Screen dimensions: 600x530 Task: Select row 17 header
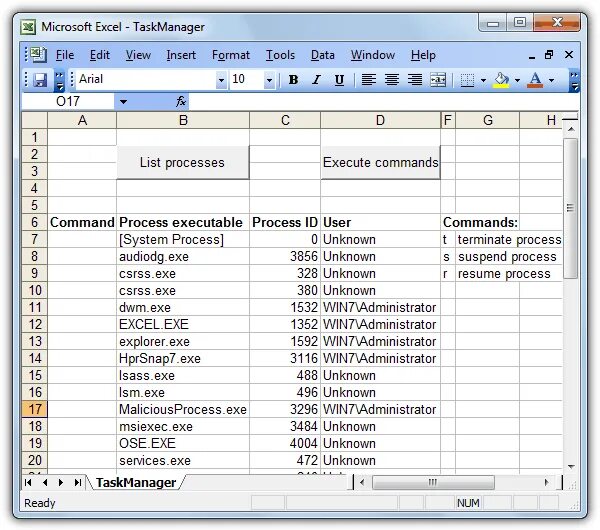point(35,409)
